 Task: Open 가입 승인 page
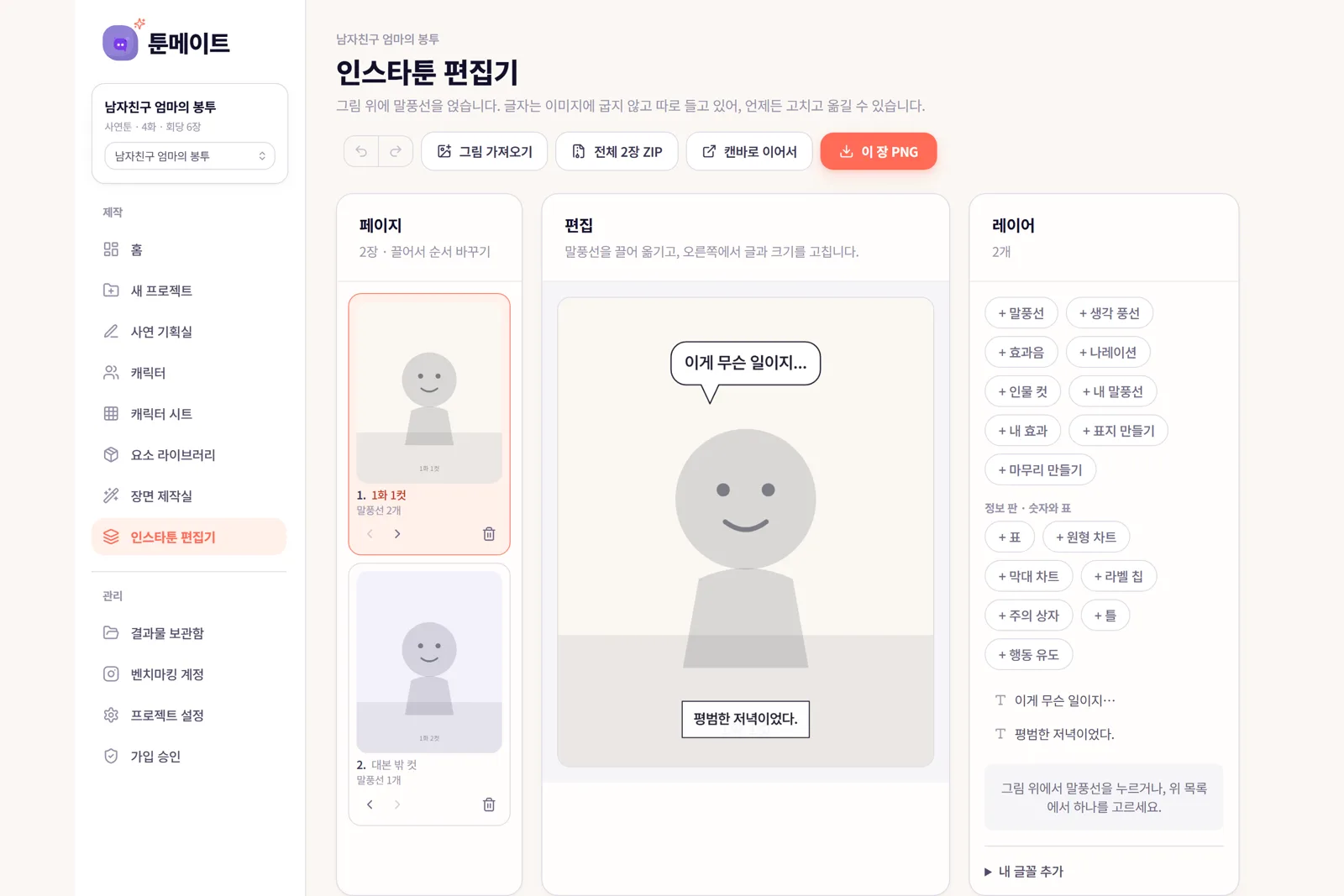pos(189,757)
